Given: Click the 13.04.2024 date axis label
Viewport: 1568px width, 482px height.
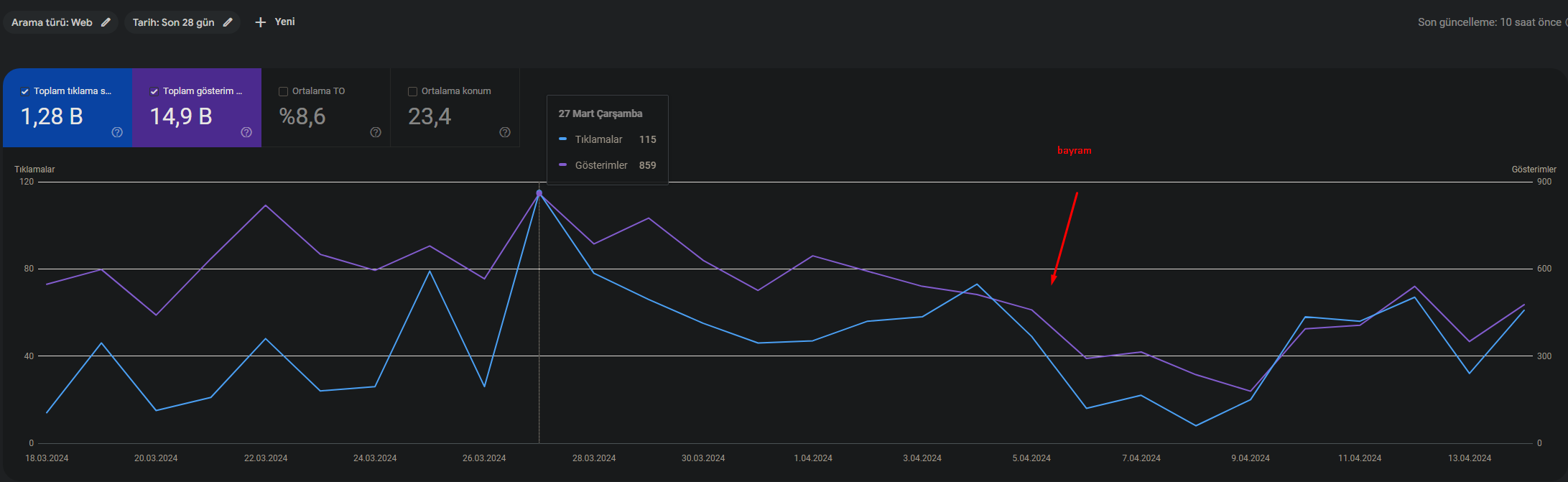Looking at the screenshot, I should 1470,458.
